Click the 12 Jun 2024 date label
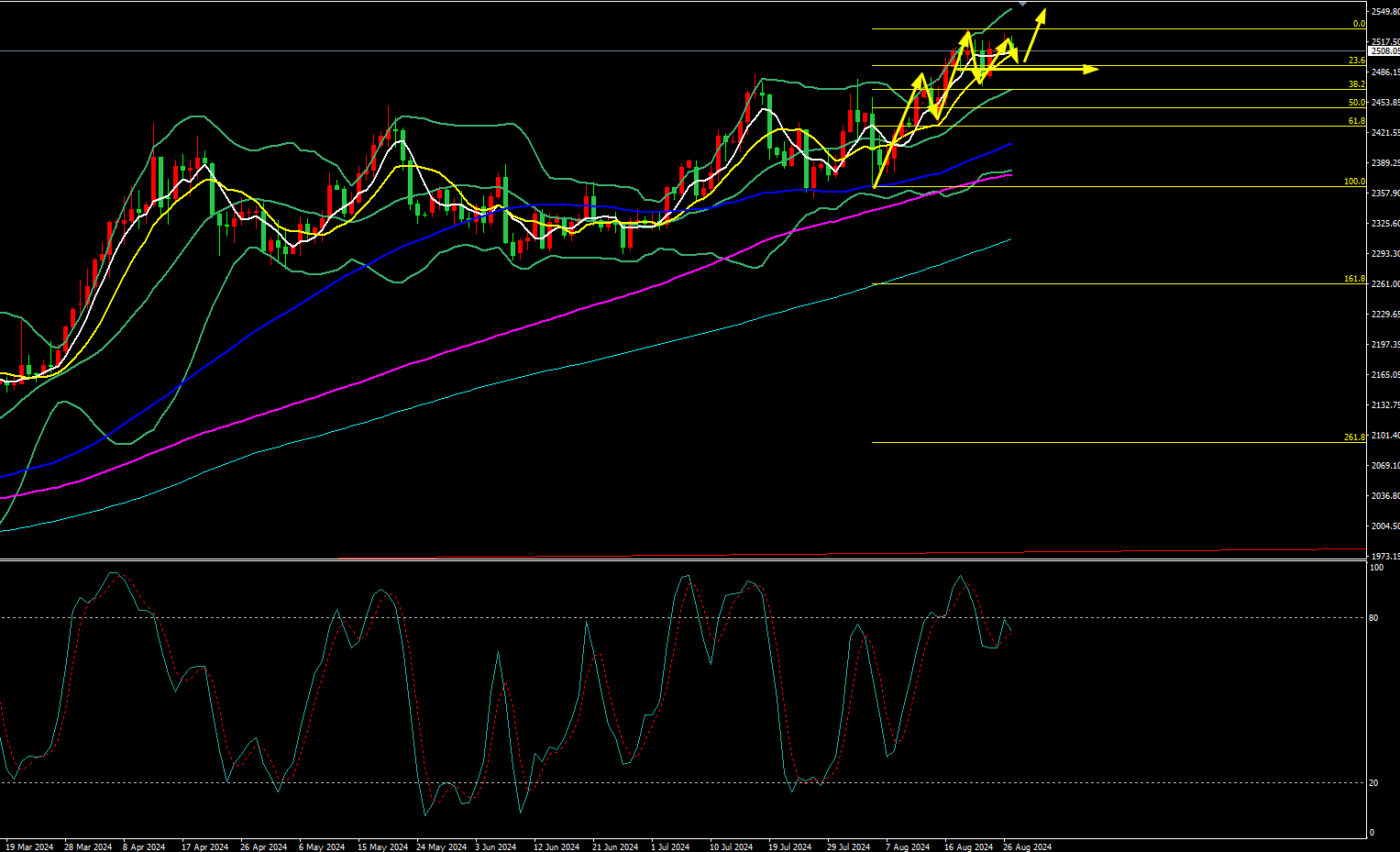The height and width of the screenshot is (852, 1400). click(x=557, y=847)
